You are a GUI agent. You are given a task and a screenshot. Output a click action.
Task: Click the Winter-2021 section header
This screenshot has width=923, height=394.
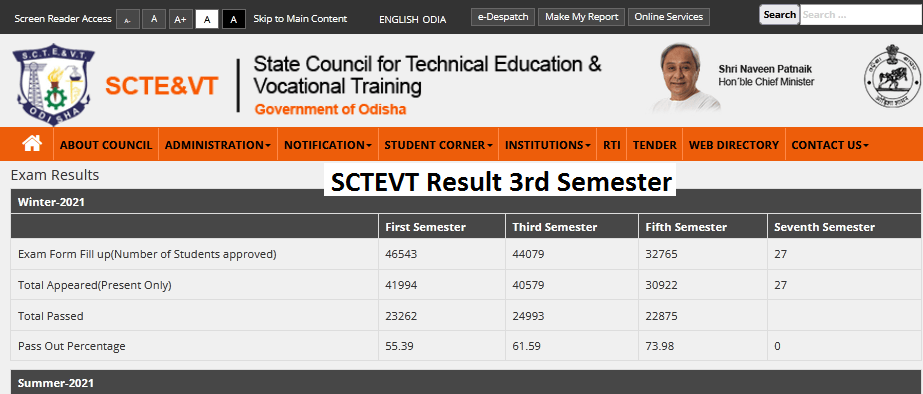(466, 202)
